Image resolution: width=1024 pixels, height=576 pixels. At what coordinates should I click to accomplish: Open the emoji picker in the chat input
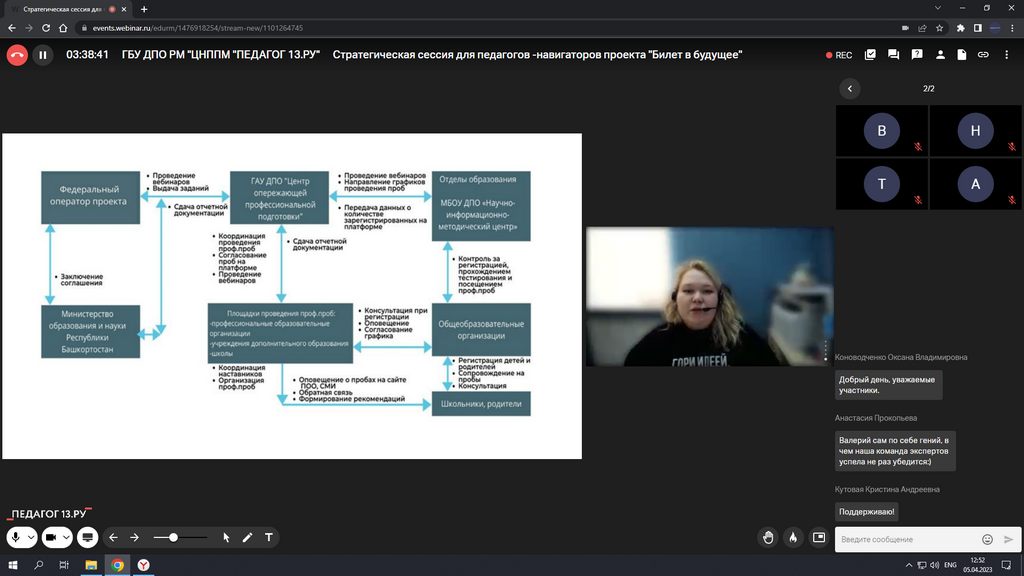point(987,539)
